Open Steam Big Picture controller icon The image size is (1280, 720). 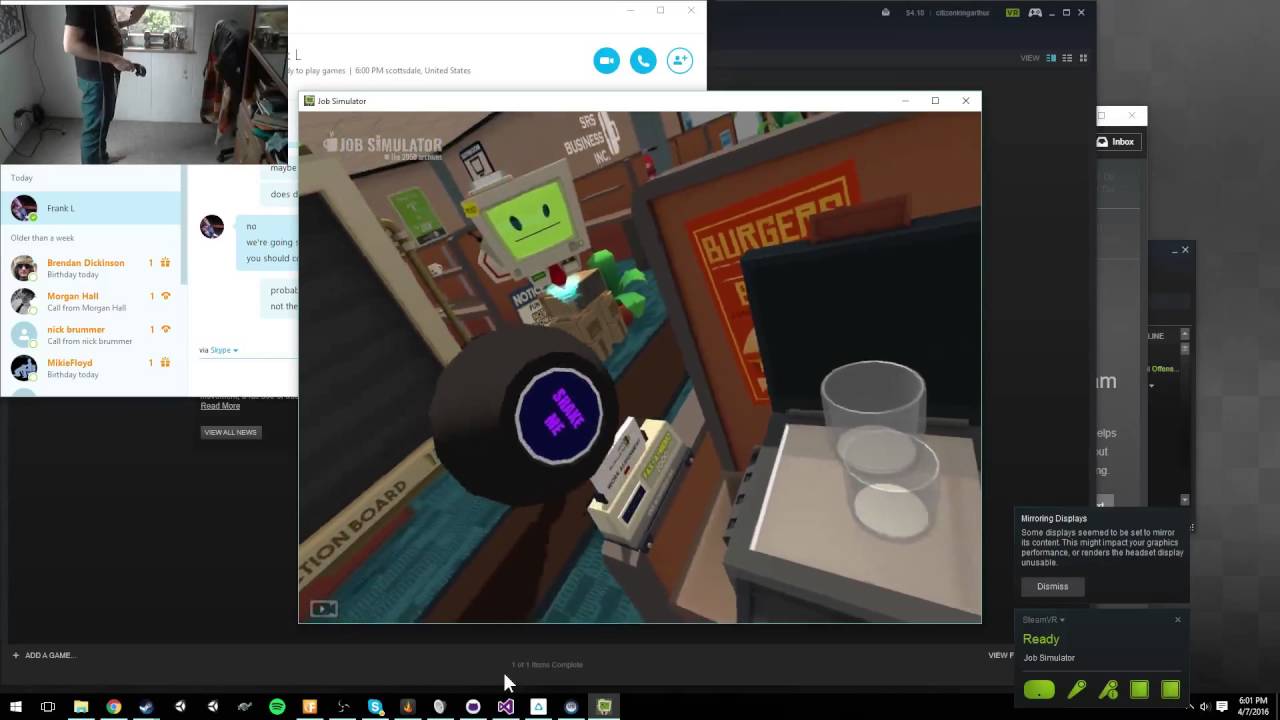1035,13
